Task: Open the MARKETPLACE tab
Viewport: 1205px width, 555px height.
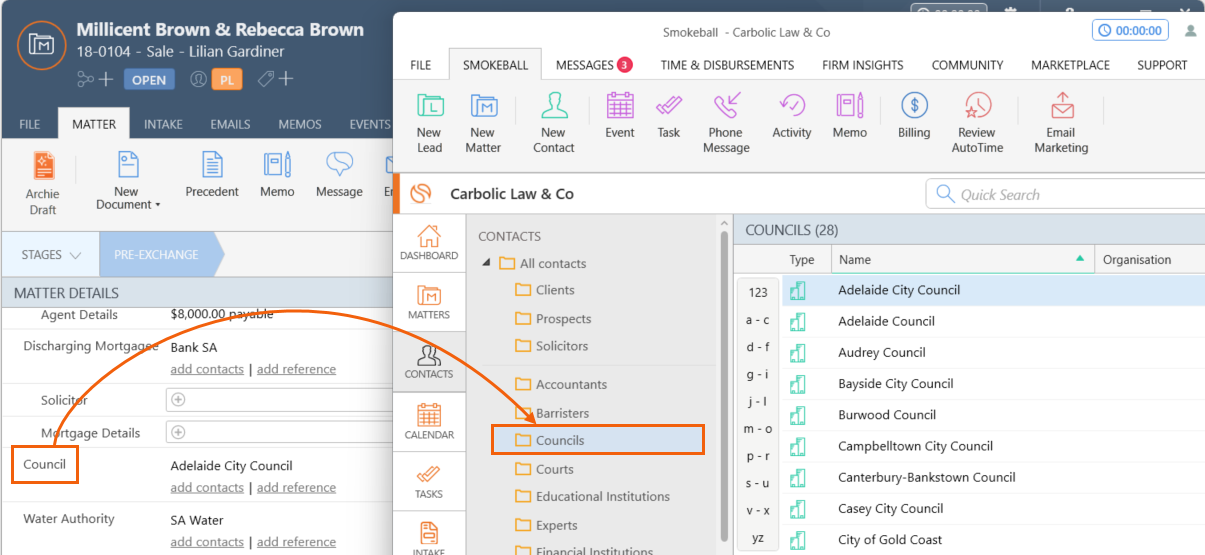Action: coord(1070,65)
